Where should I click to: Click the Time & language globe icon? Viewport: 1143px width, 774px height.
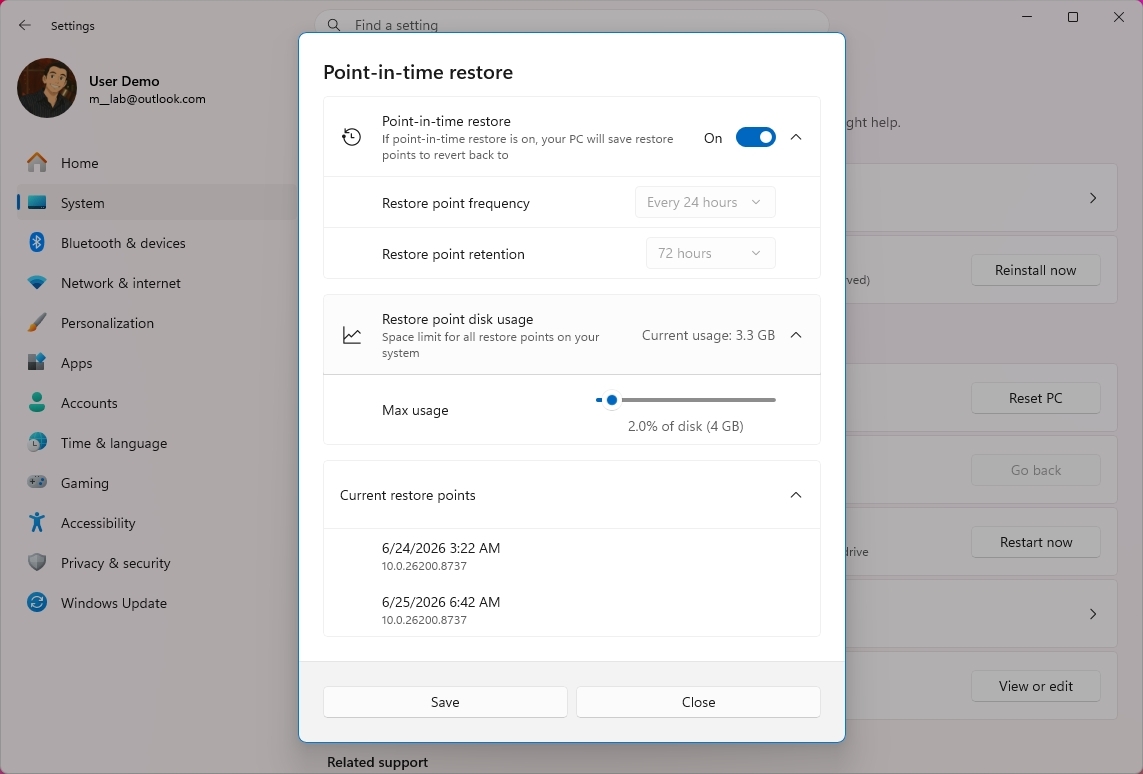pos(36,442)
